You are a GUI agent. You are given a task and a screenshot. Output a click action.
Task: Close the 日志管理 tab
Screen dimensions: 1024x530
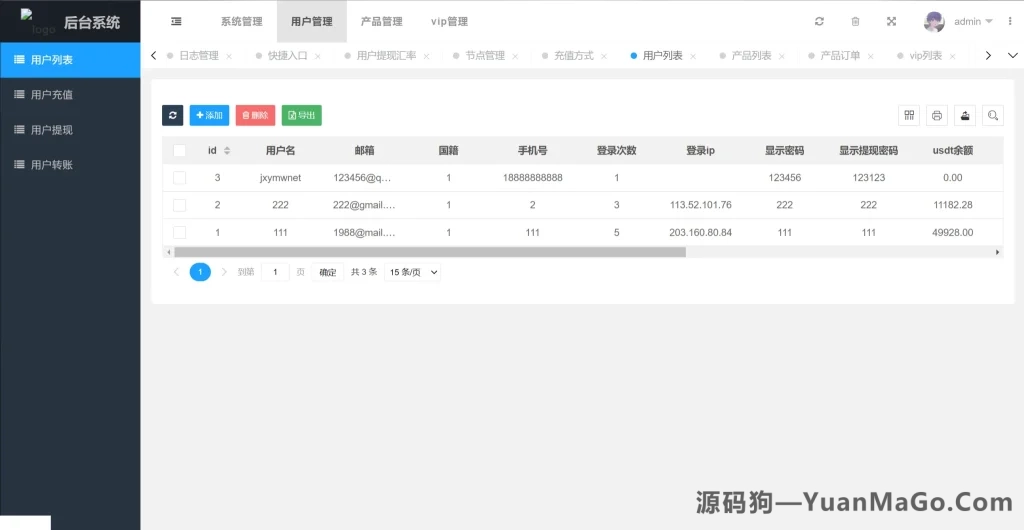pyautogui.click(x=229, y=57)
